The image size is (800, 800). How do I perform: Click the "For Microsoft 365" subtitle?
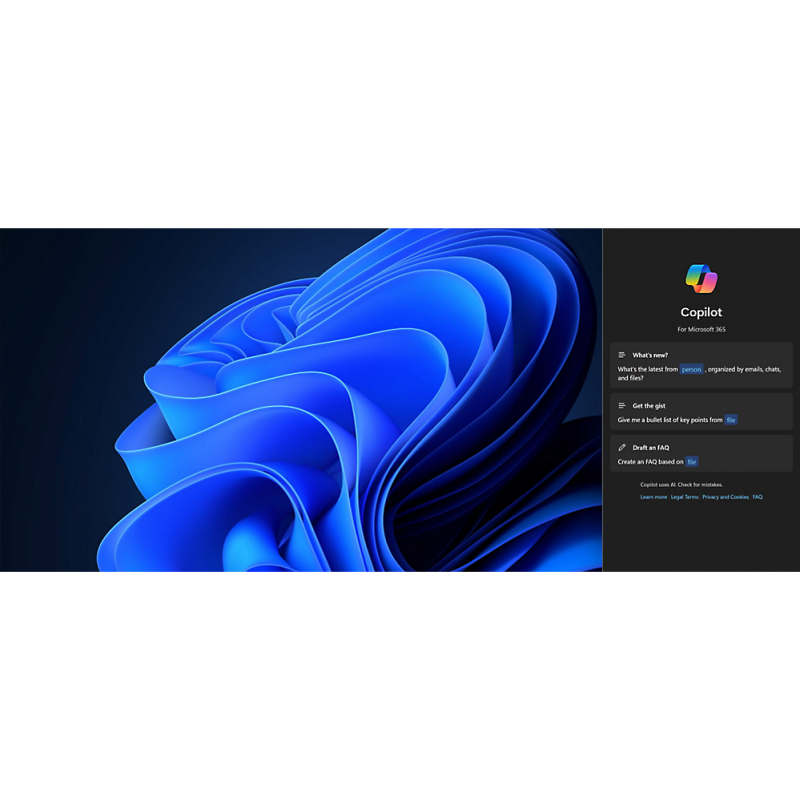701,330
